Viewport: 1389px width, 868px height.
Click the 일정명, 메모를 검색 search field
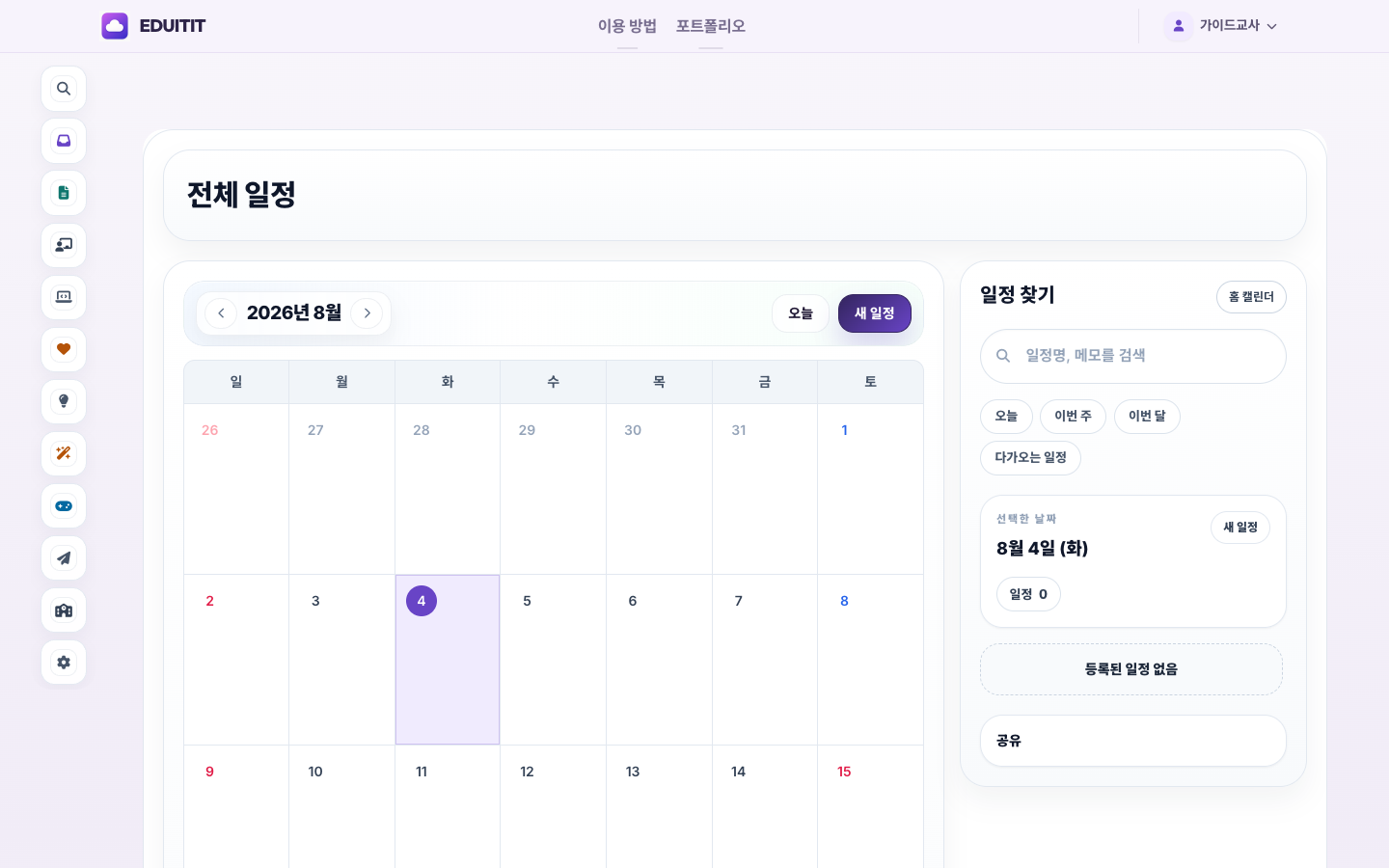1133,356
